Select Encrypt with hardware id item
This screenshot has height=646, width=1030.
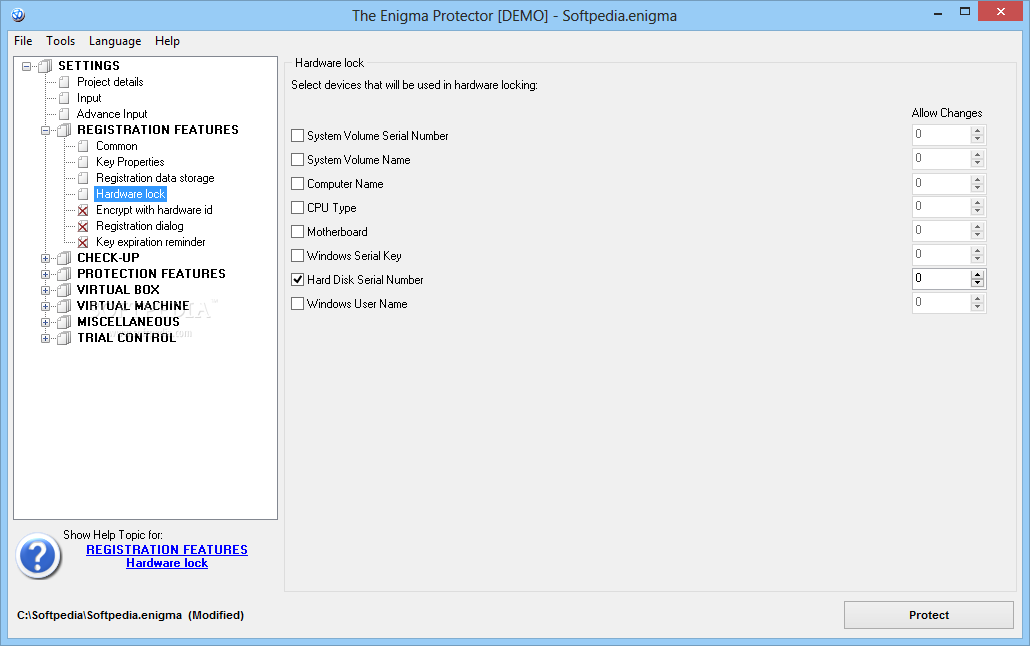(154, 210)
